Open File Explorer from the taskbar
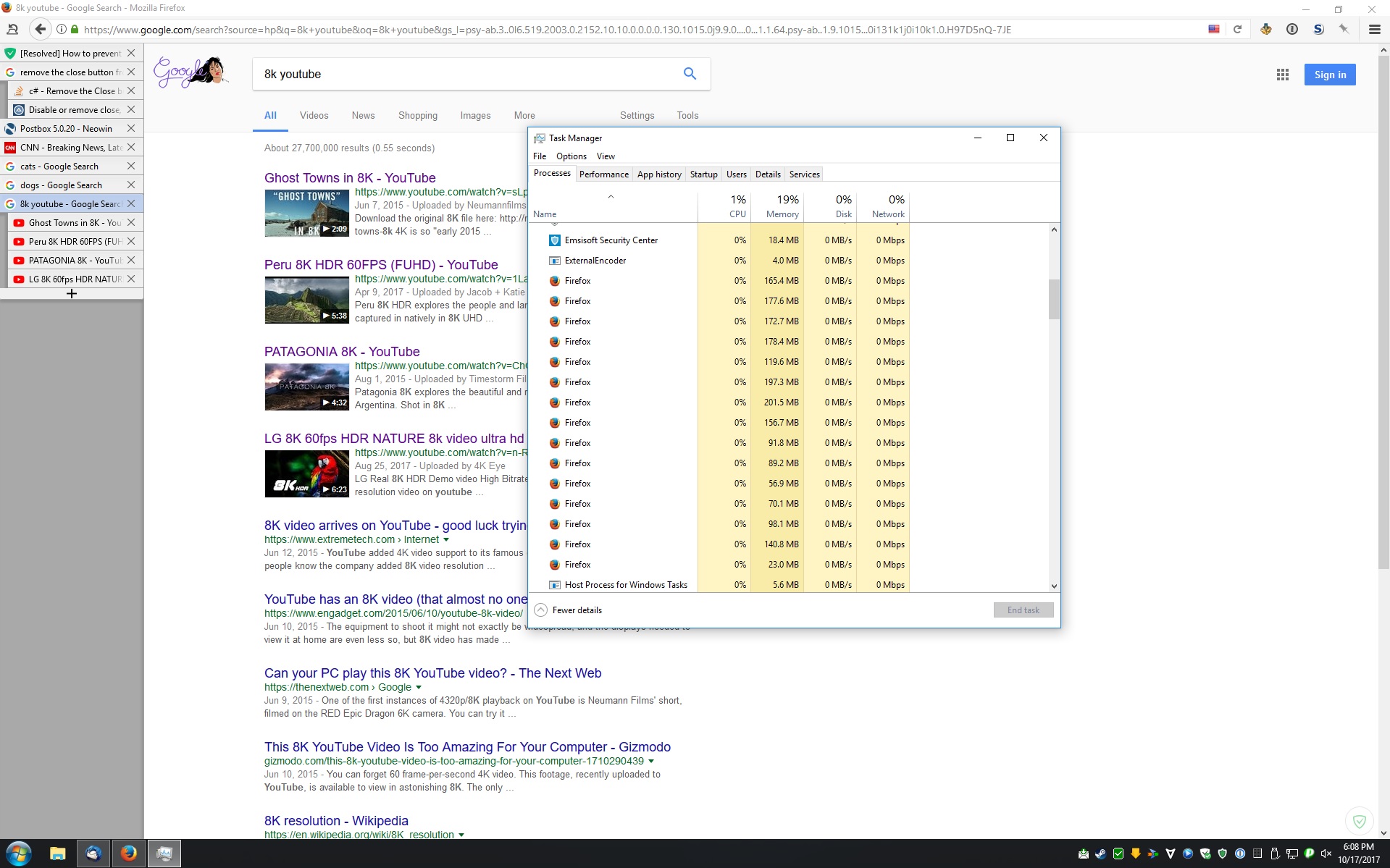1390x868 pixels. (57, 854)
